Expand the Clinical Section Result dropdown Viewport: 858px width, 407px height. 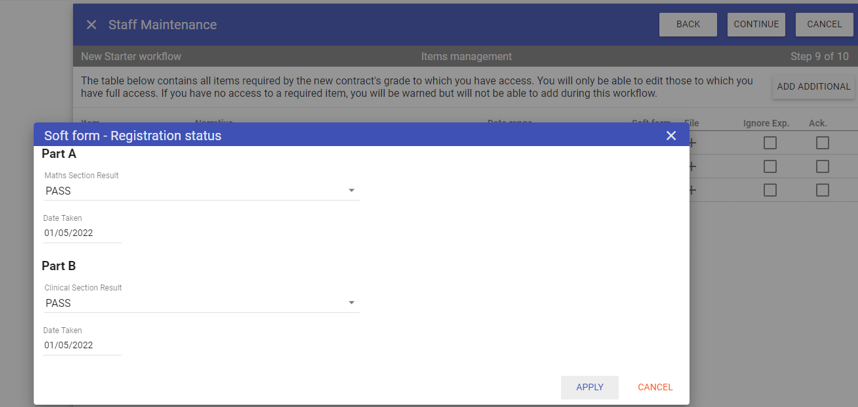click(x=201, y=303)
